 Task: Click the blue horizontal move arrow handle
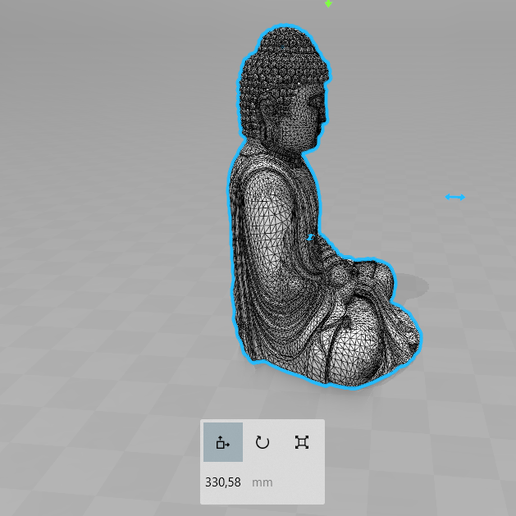[455, 197]
